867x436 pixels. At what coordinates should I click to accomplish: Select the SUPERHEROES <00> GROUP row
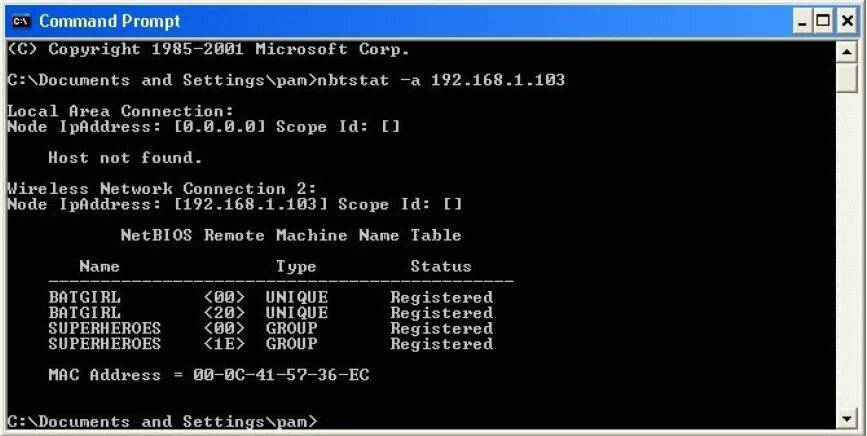tap(270, 328)
